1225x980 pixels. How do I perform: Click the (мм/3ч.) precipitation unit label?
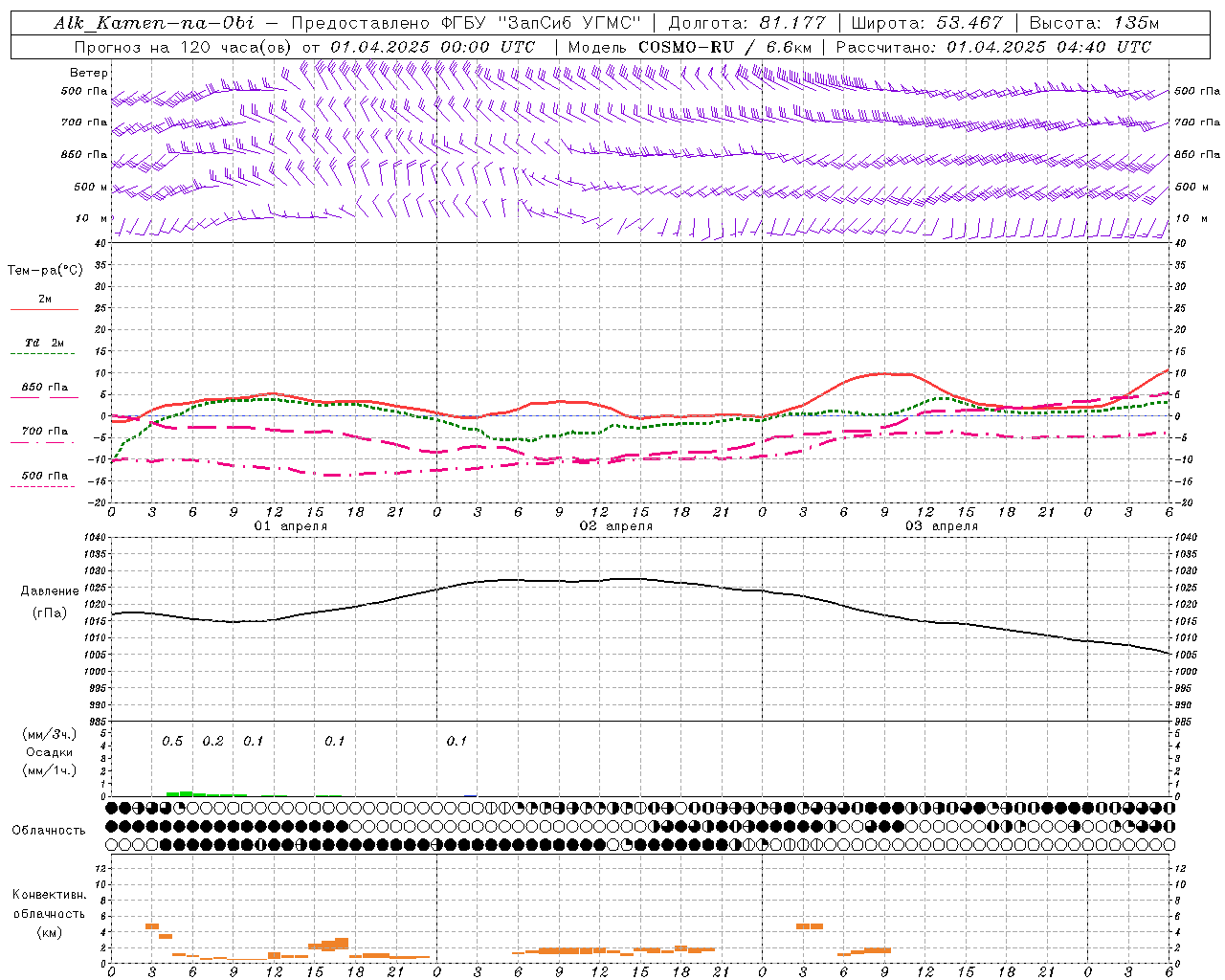(49, 734)
